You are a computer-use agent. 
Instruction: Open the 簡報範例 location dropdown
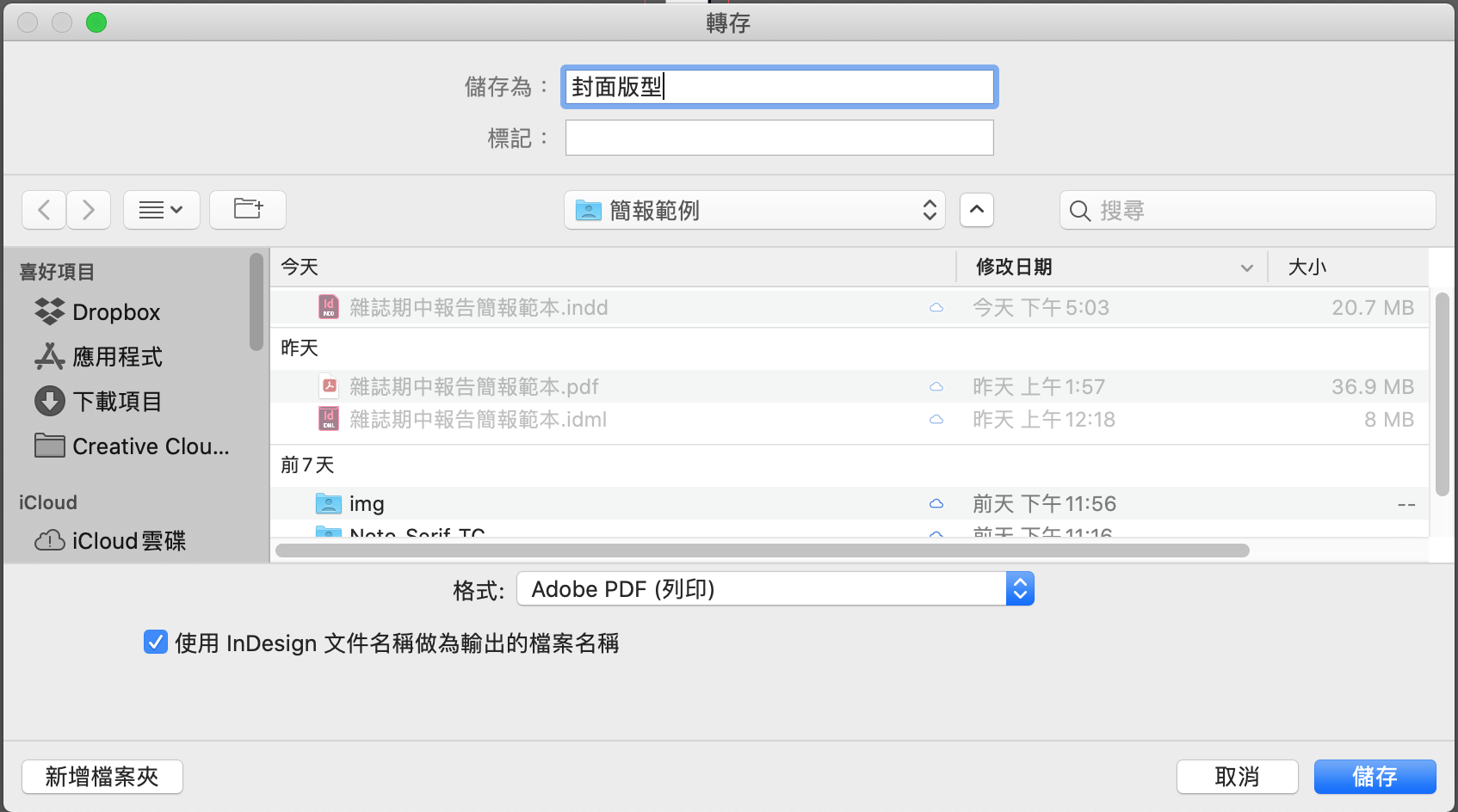coord(755,210)
